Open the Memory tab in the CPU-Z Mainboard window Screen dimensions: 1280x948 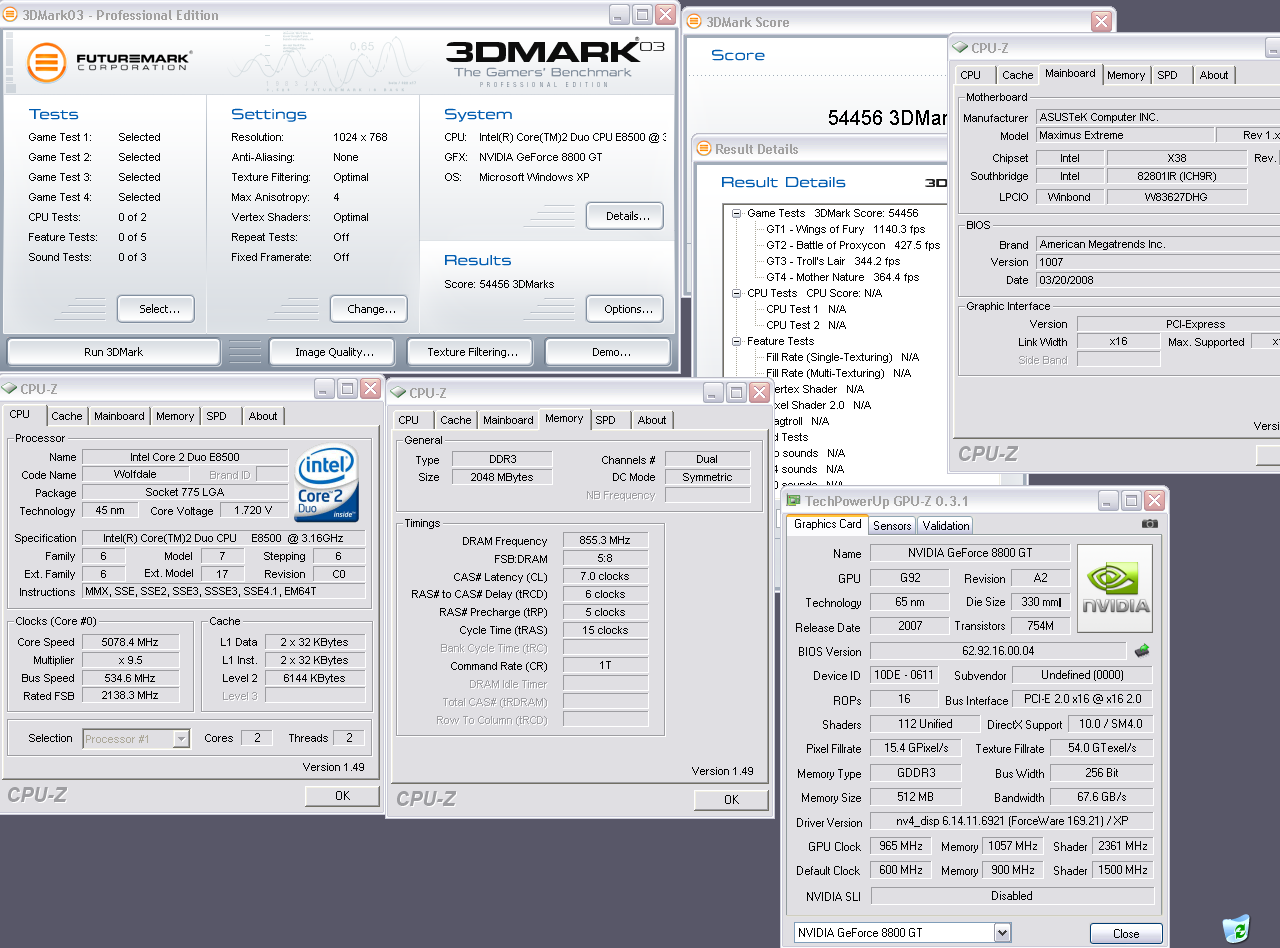pyautogui.click(x=1126, y=75)
